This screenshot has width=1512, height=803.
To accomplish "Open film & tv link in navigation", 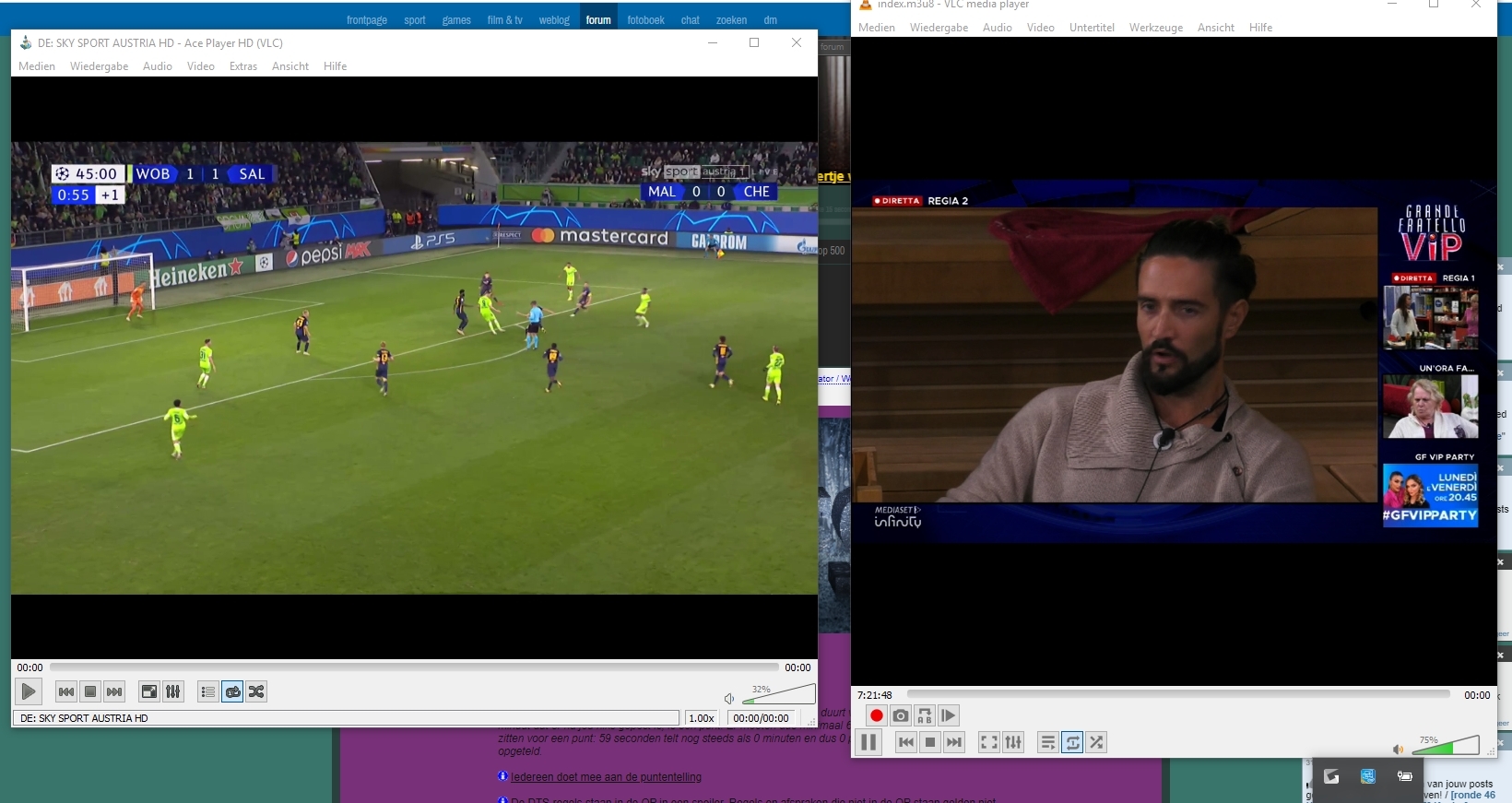I will click(504, 20).
